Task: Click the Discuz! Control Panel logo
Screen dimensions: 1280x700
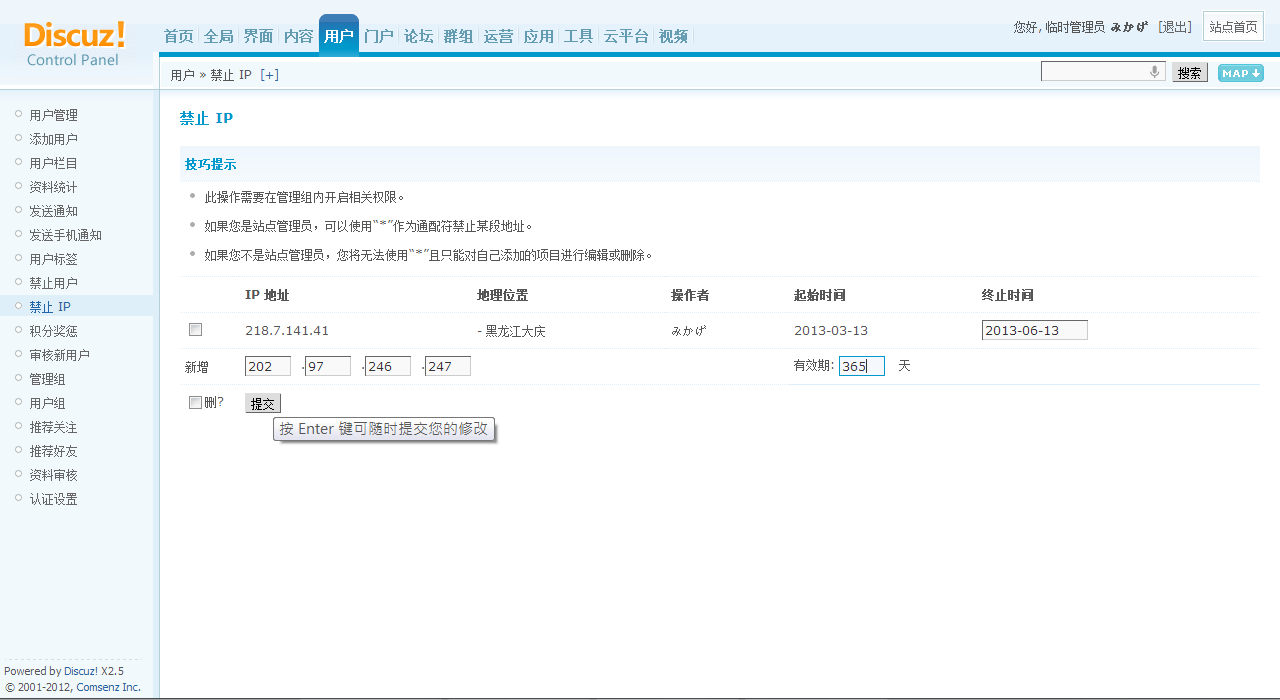Action: 75,44
